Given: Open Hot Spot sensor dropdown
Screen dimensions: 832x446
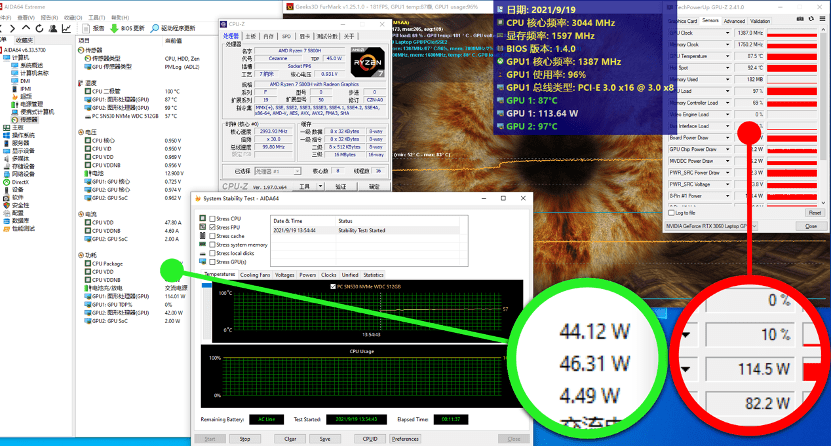Looking at the screenshot, I should 727,68.
